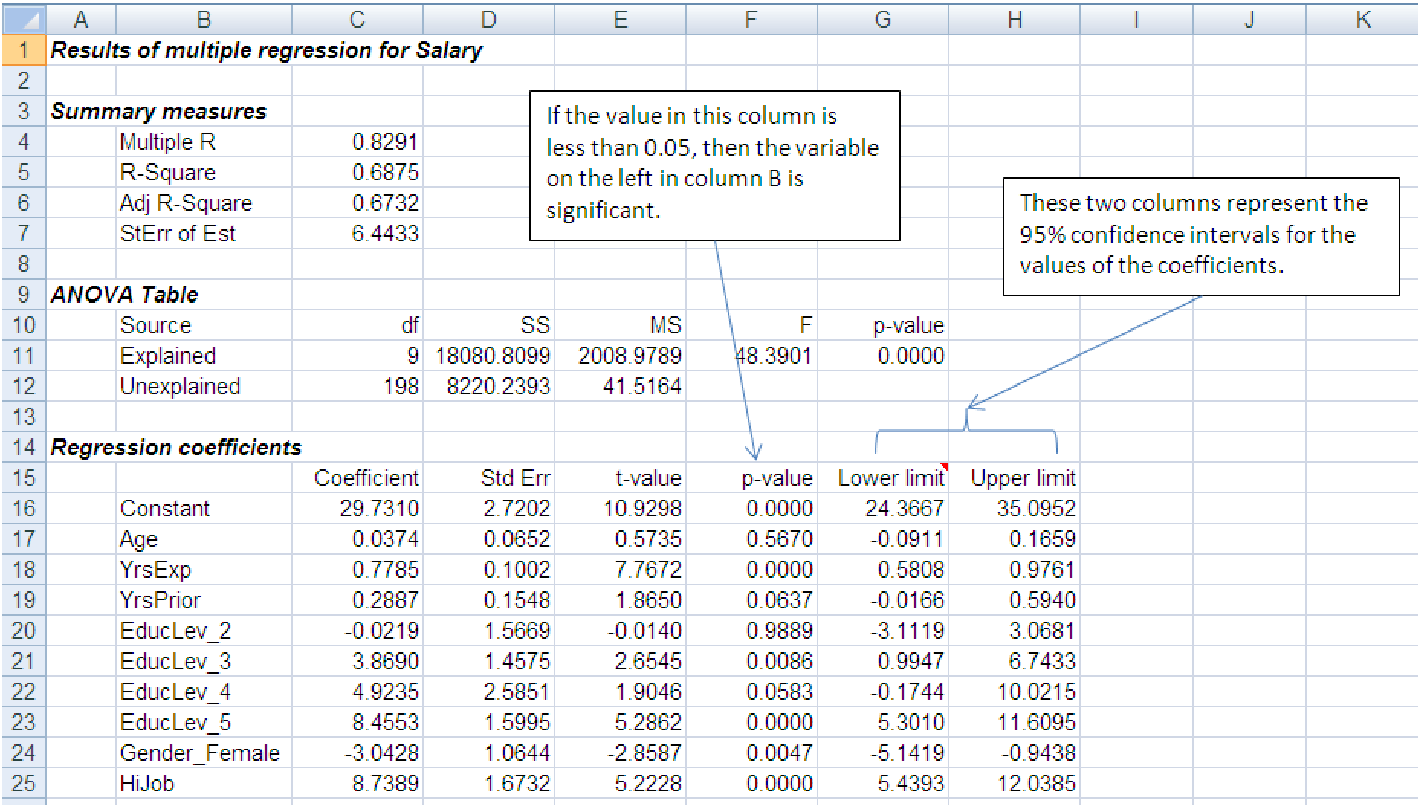Select the Gender_Female lower limit -5.1419
The image size is (1421, 807).
click(882, 753)
